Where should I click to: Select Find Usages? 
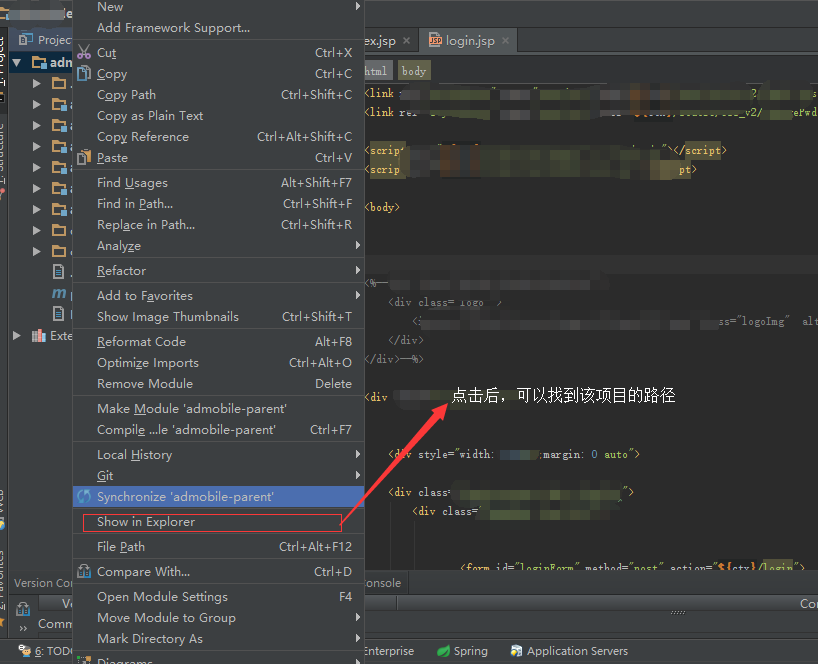click(x=219, y=183)
